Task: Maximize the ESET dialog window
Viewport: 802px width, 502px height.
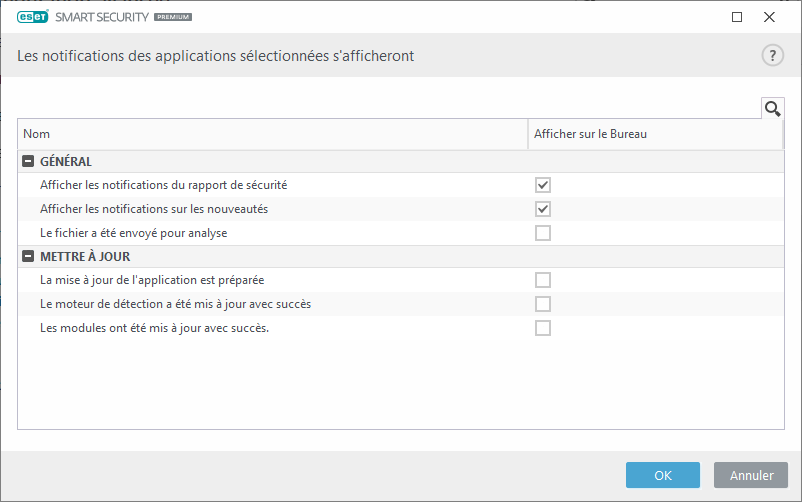Action: coord(737,17)
